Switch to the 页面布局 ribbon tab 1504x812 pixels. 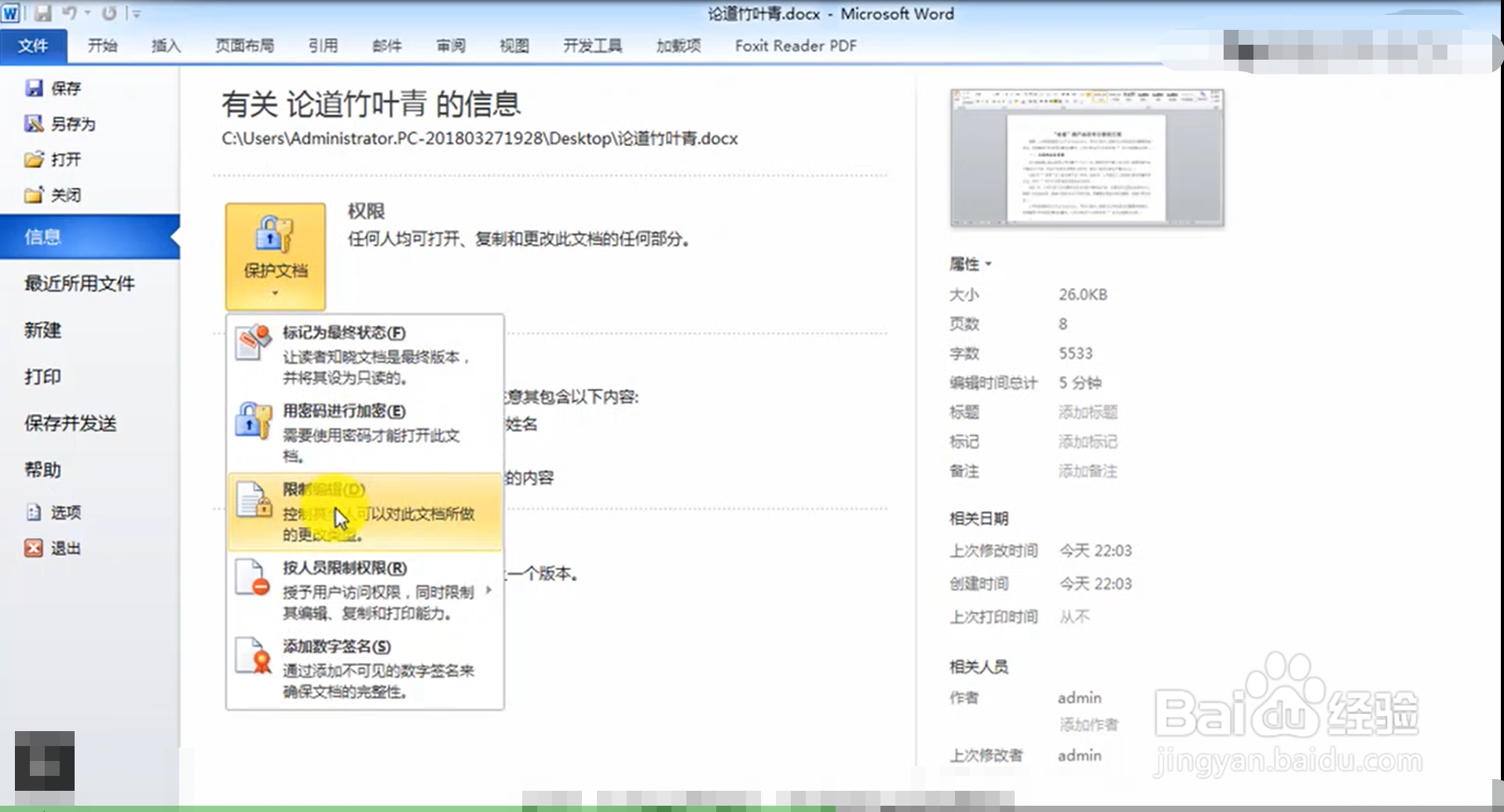[x=244, y=46]
